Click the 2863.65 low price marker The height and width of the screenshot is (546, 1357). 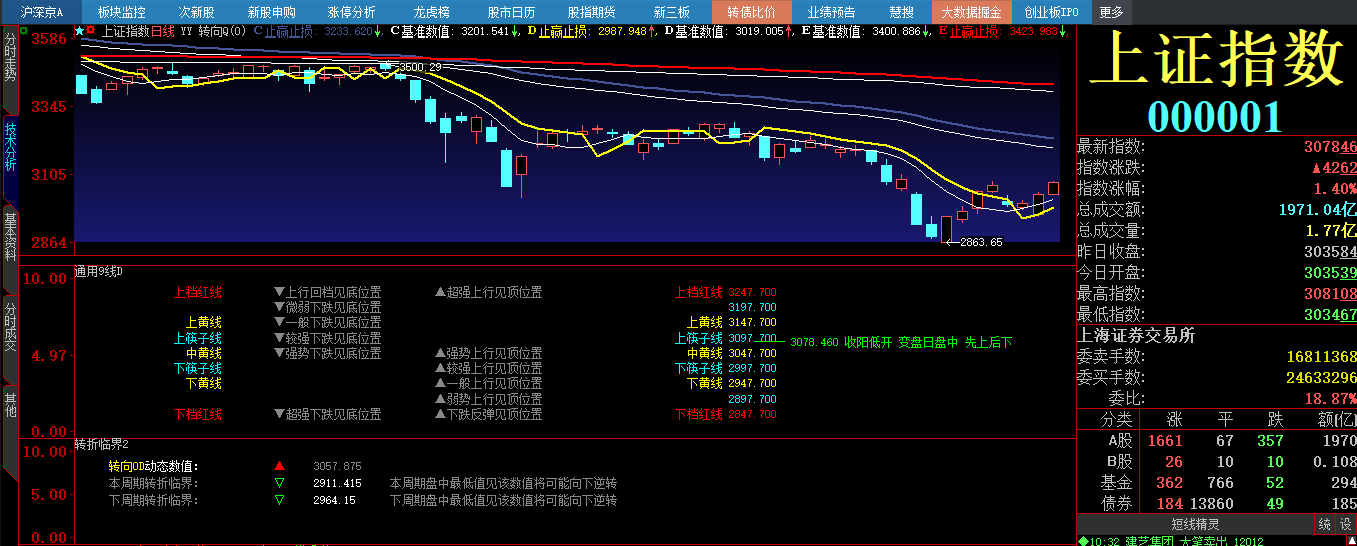coord(980,242)
